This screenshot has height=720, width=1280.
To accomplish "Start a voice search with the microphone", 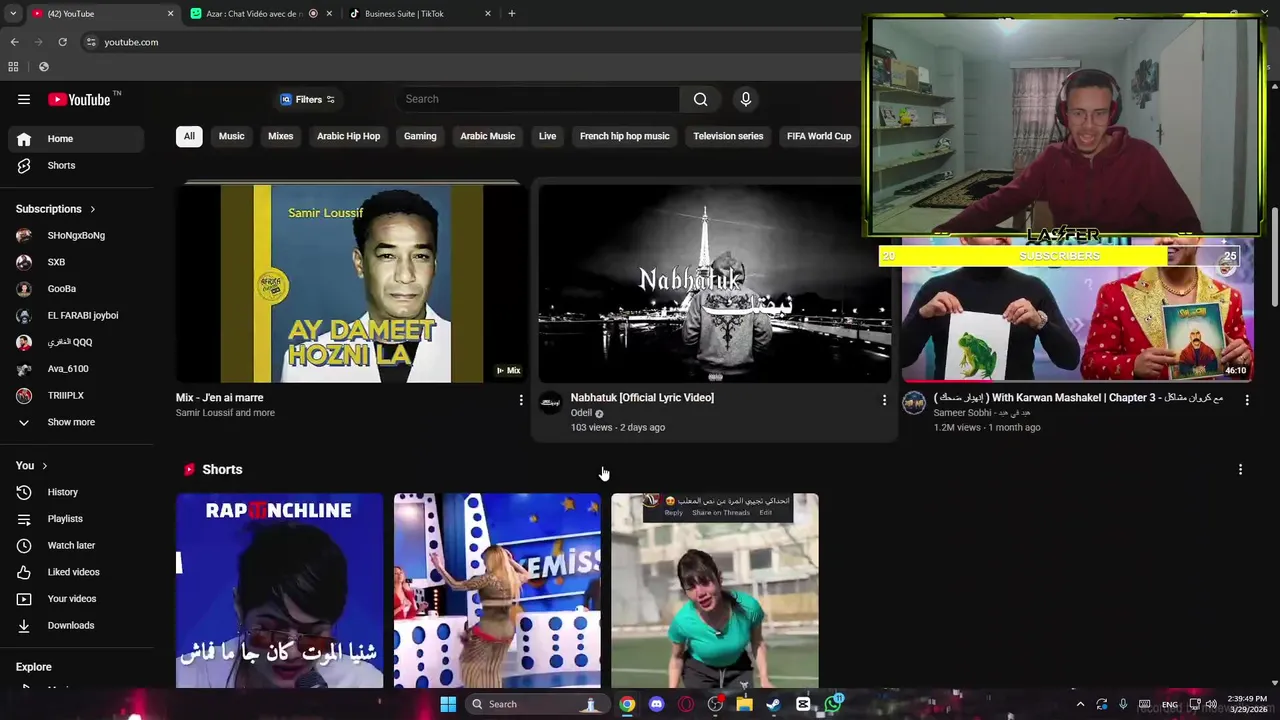I will coord(745,99).
